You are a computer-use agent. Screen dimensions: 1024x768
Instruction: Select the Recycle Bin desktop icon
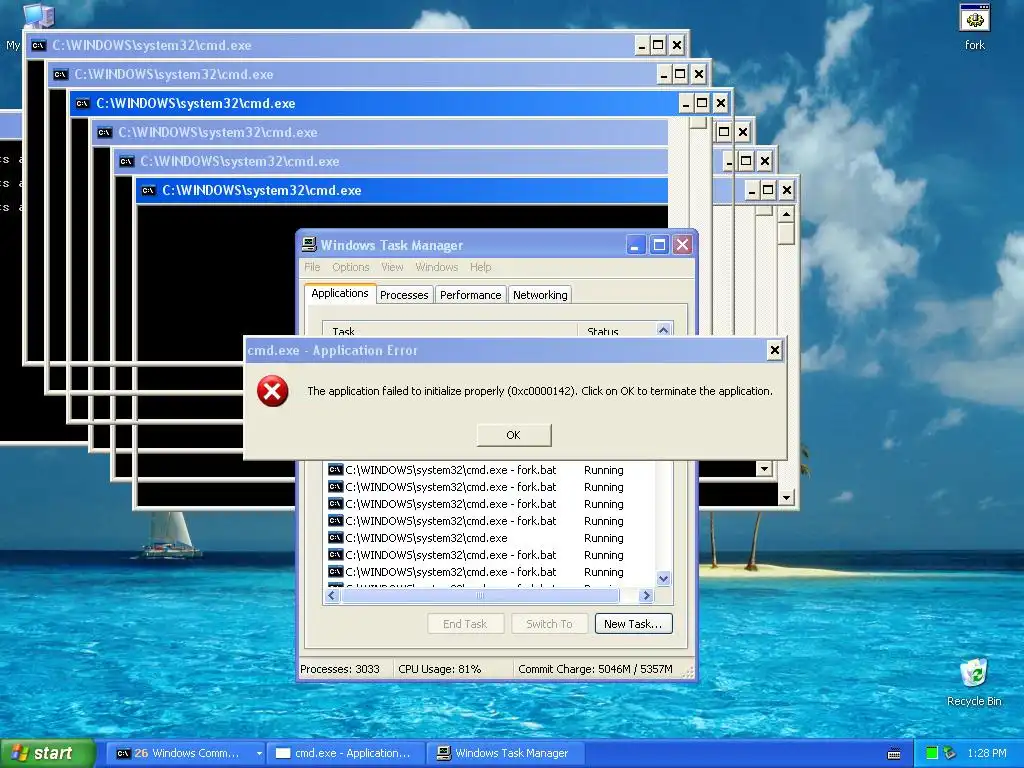(x=974, y=682)
